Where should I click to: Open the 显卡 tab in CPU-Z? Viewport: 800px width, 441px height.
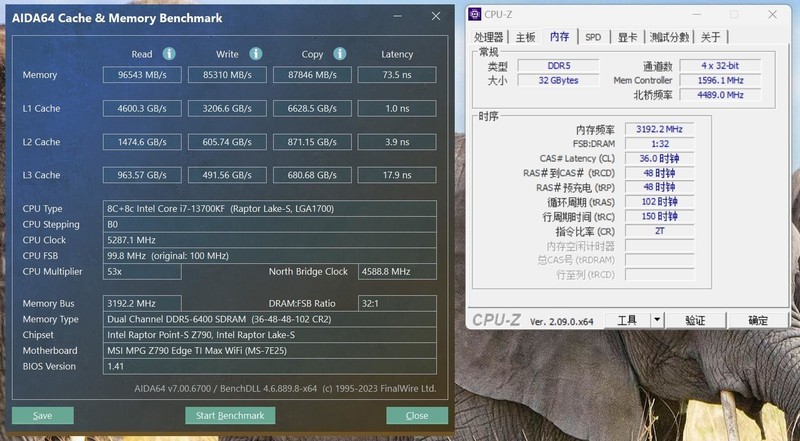pos(628,37)
